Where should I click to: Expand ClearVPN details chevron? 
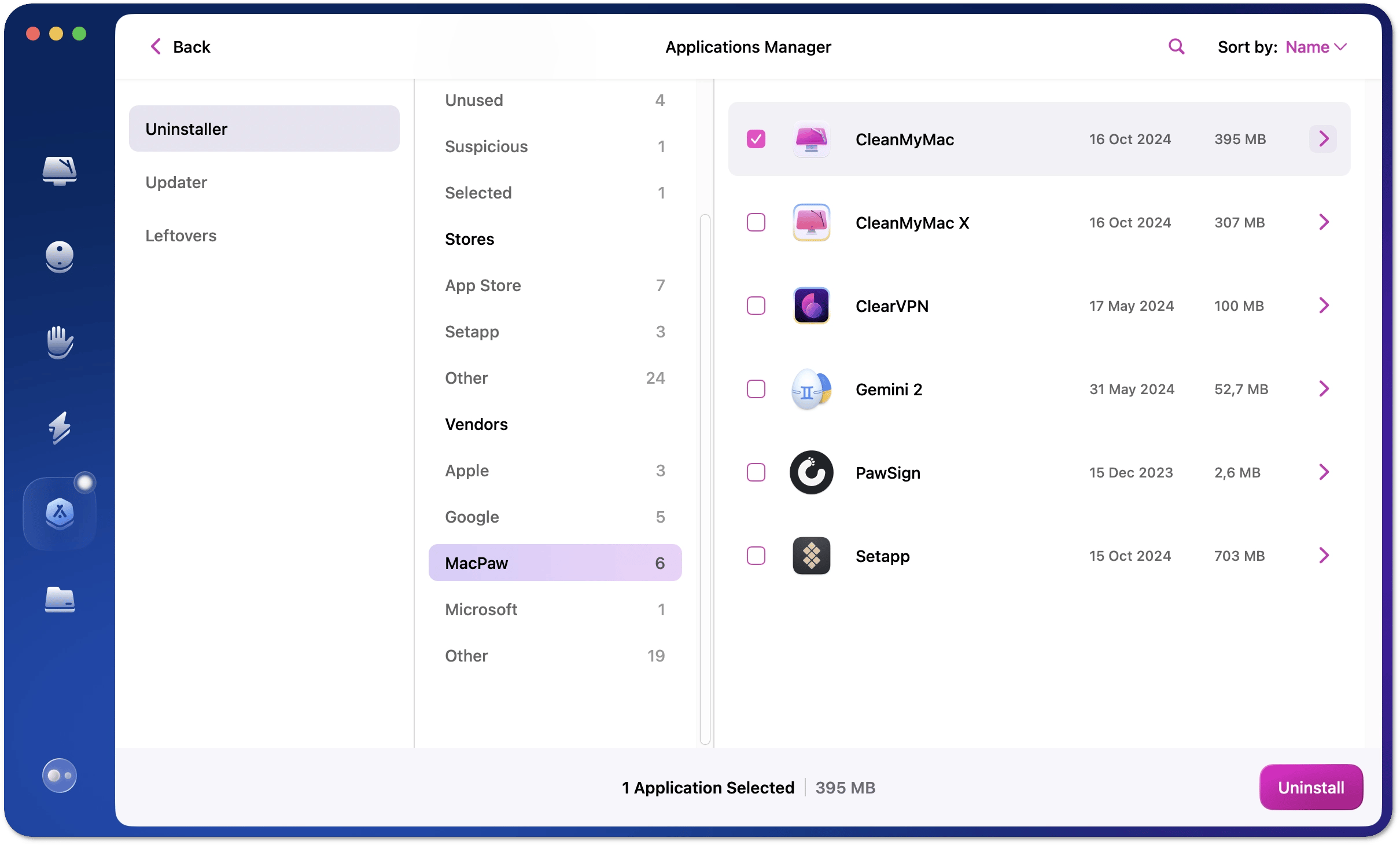(1323, 306)
